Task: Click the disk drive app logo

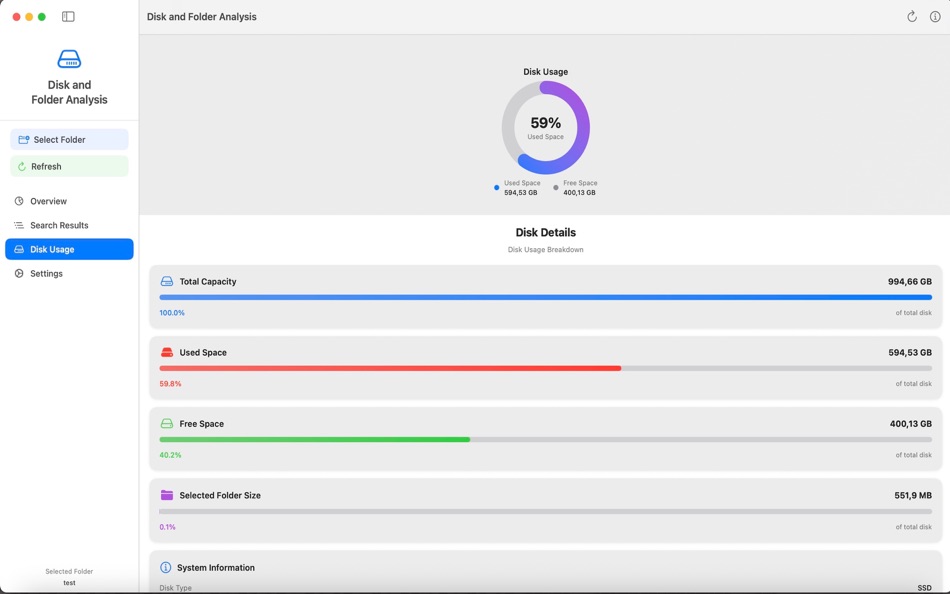Action: pyautogui.click(x=68, y=58)
